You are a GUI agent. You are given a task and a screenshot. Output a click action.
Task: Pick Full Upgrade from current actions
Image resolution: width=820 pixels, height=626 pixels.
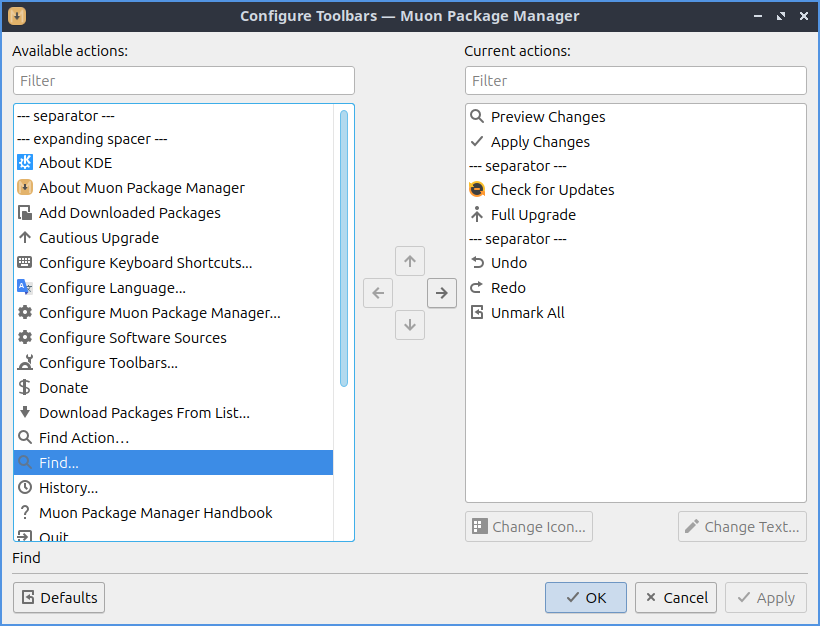pos(533,215)
